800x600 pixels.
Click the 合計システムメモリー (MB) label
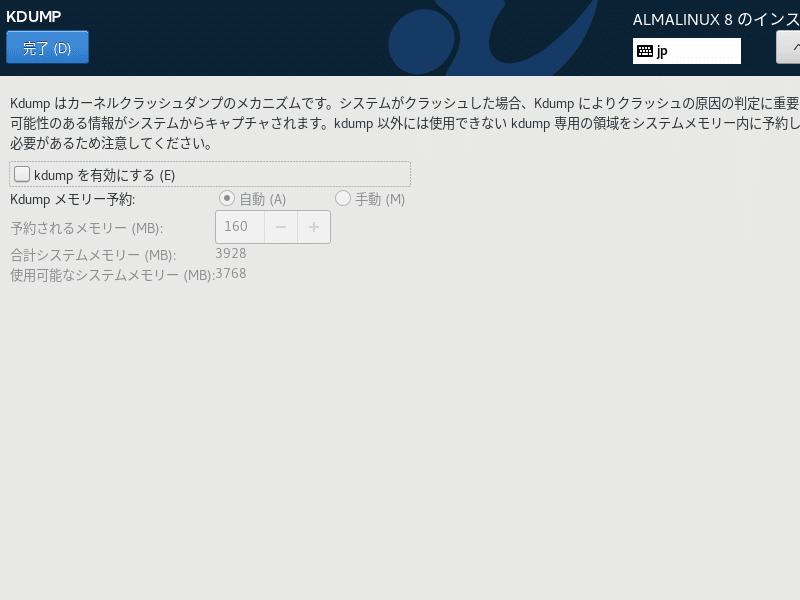click(x=93, y=255)
